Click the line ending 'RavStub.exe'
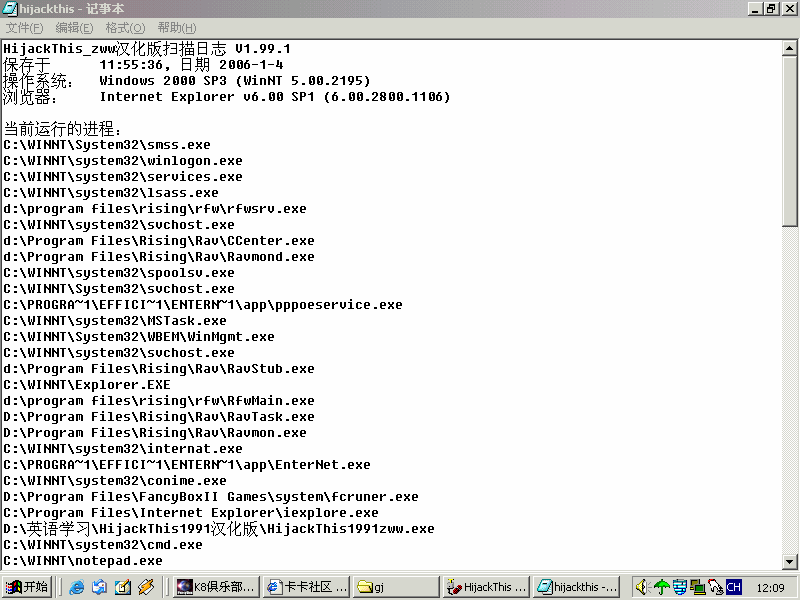800x600 pixels. (x=159, y=369)
